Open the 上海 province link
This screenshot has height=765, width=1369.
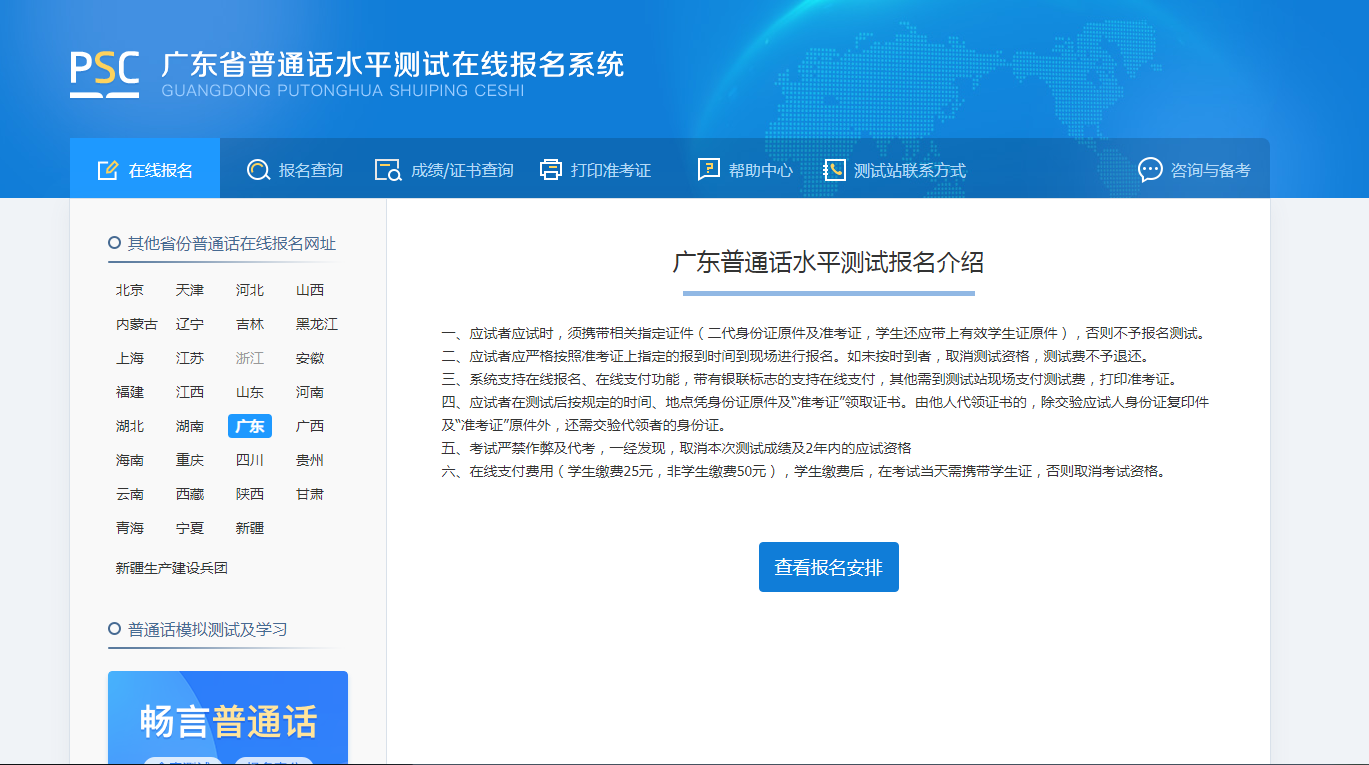click(x=130, y=358)
